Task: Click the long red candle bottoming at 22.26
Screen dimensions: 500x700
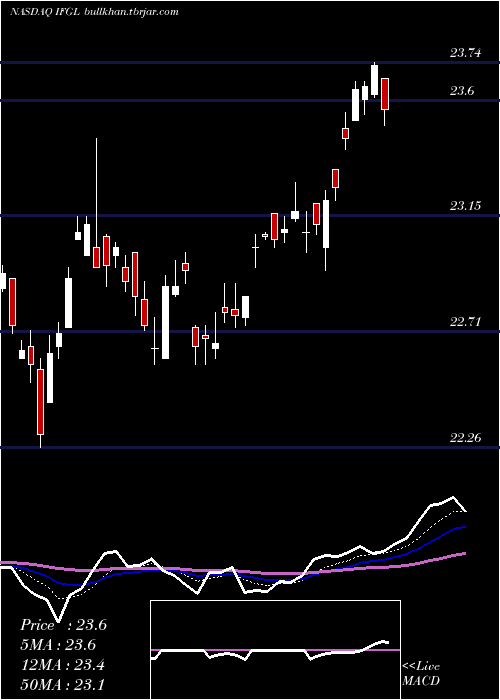Action: pyautogui.click(x=40, y=402)
